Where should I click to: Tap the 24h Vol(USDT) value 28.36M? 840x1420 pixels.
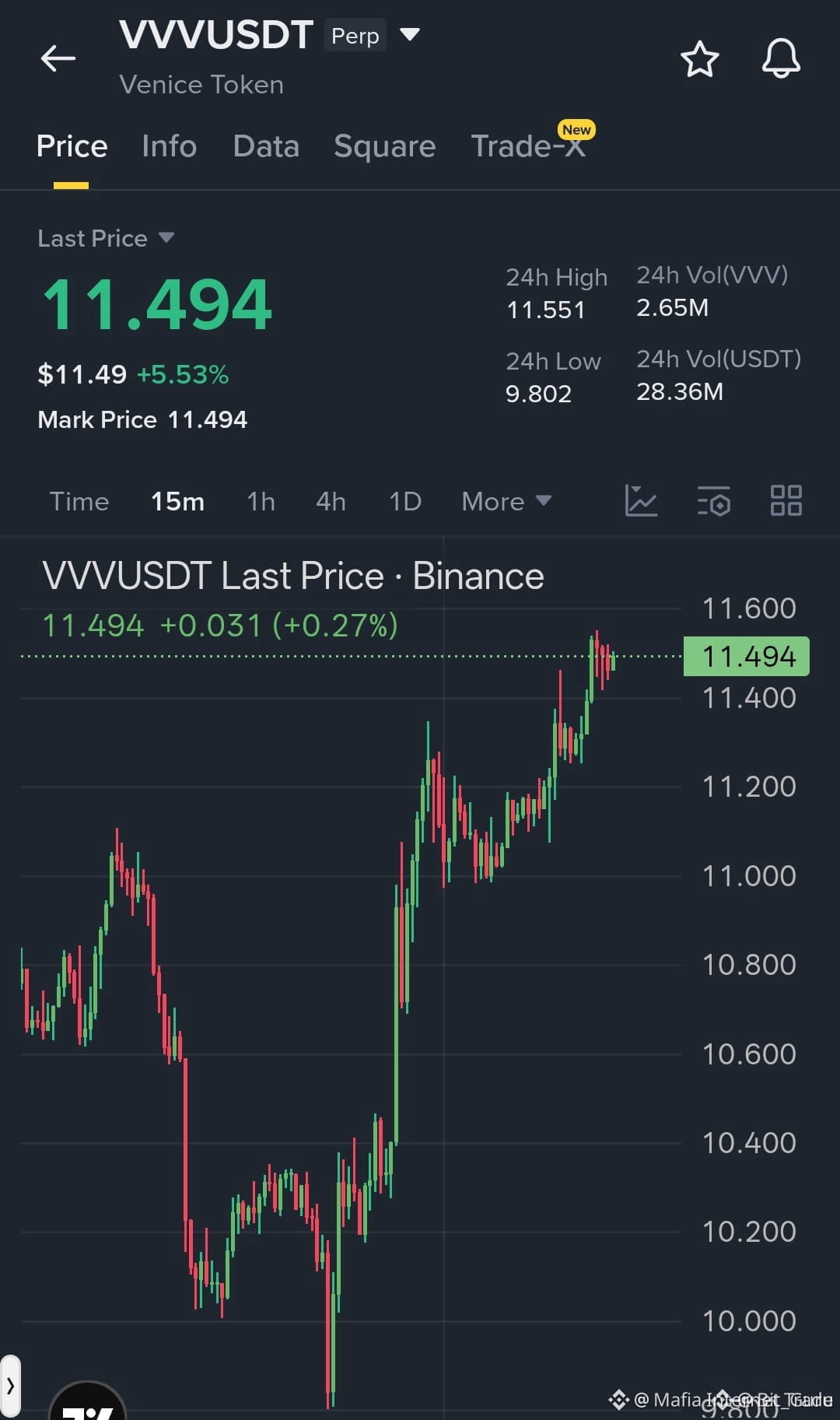[680, 391]
